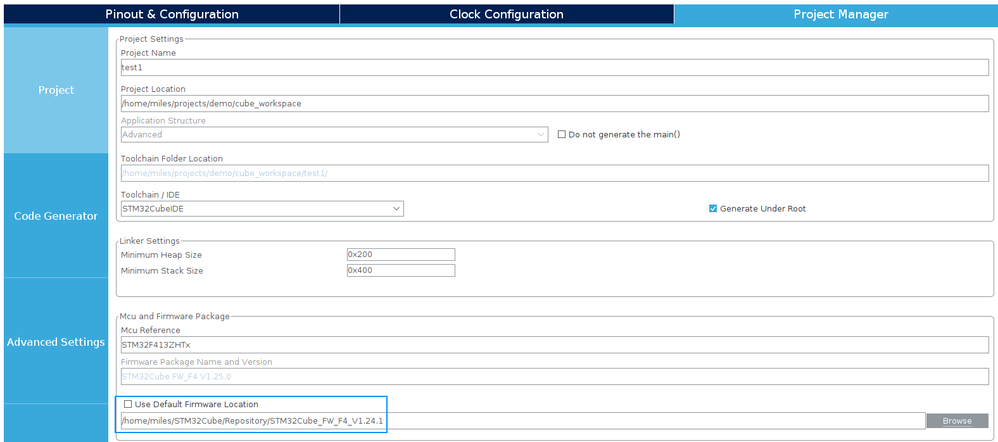Open the Project side section

[x=56, y=90]
